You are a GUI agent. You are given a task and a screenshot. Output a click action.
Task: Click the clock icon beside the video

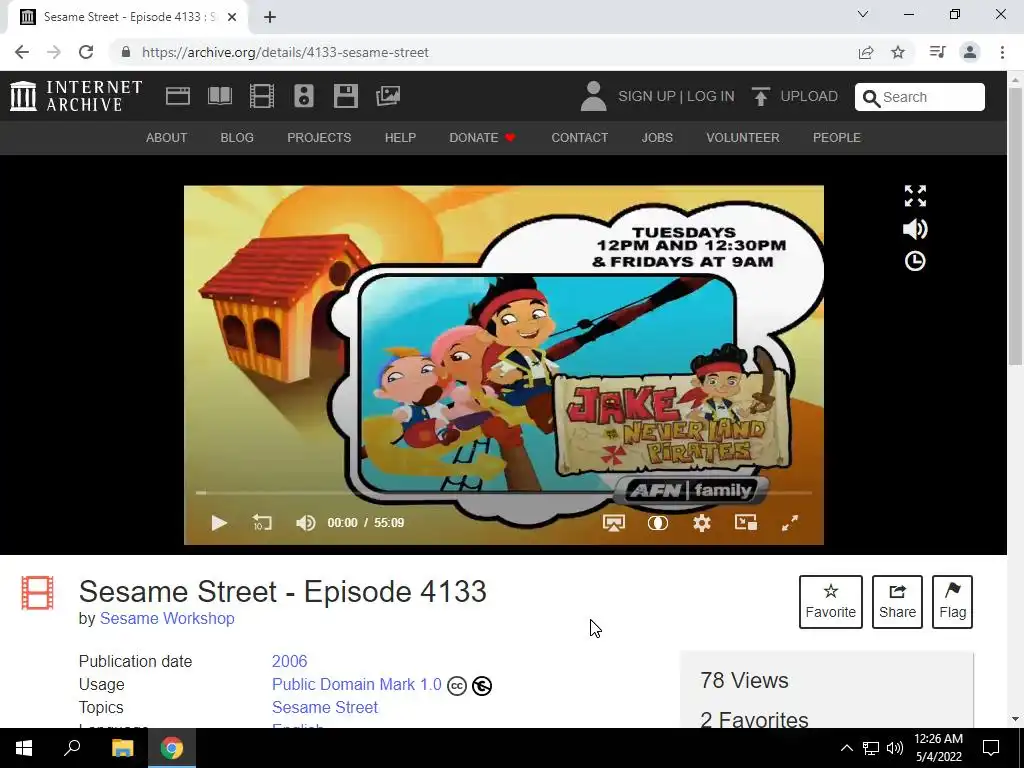[915, 261]
